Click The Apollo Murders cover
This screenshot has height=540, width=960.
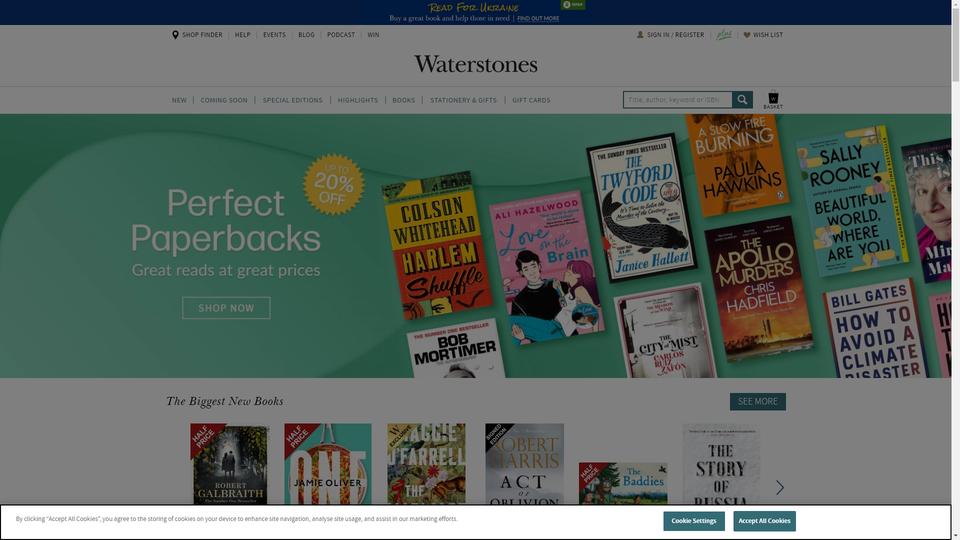(759, 288)
